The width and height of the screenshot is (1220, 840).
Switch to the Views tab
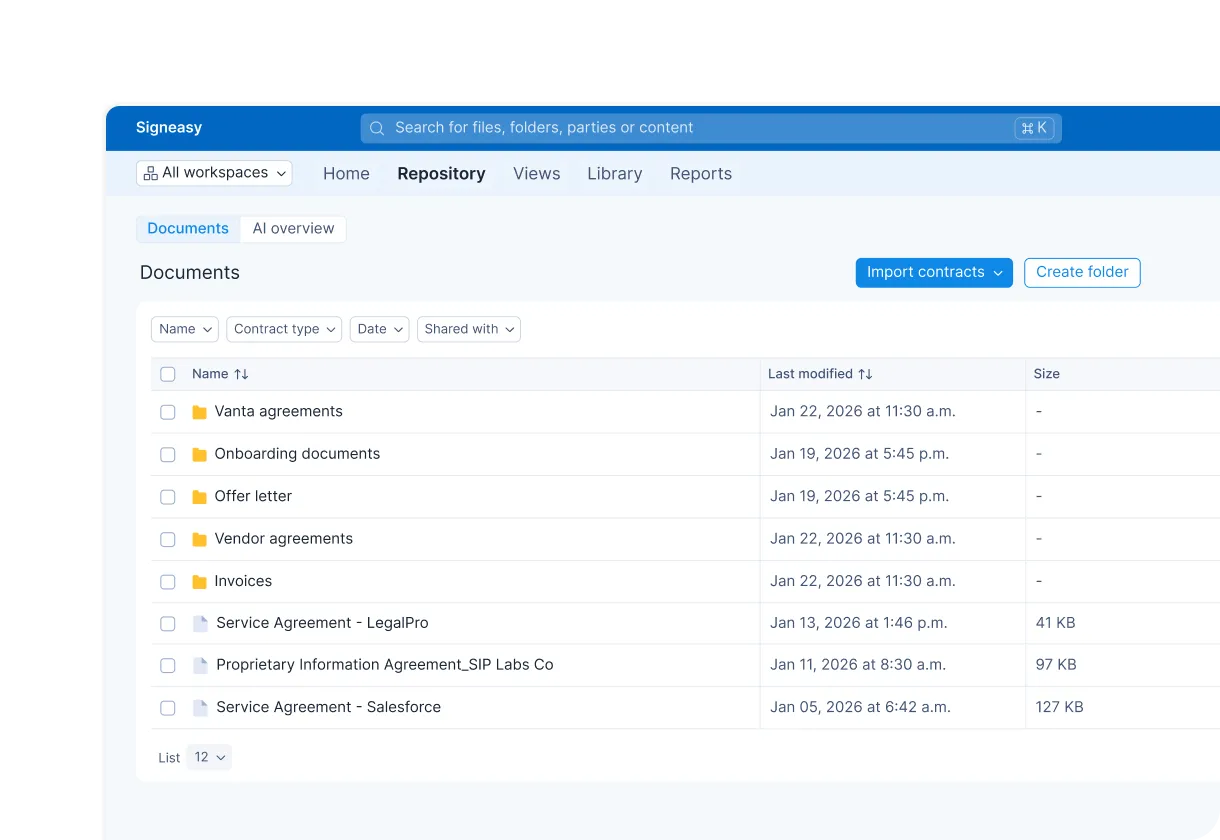point(536,173)
